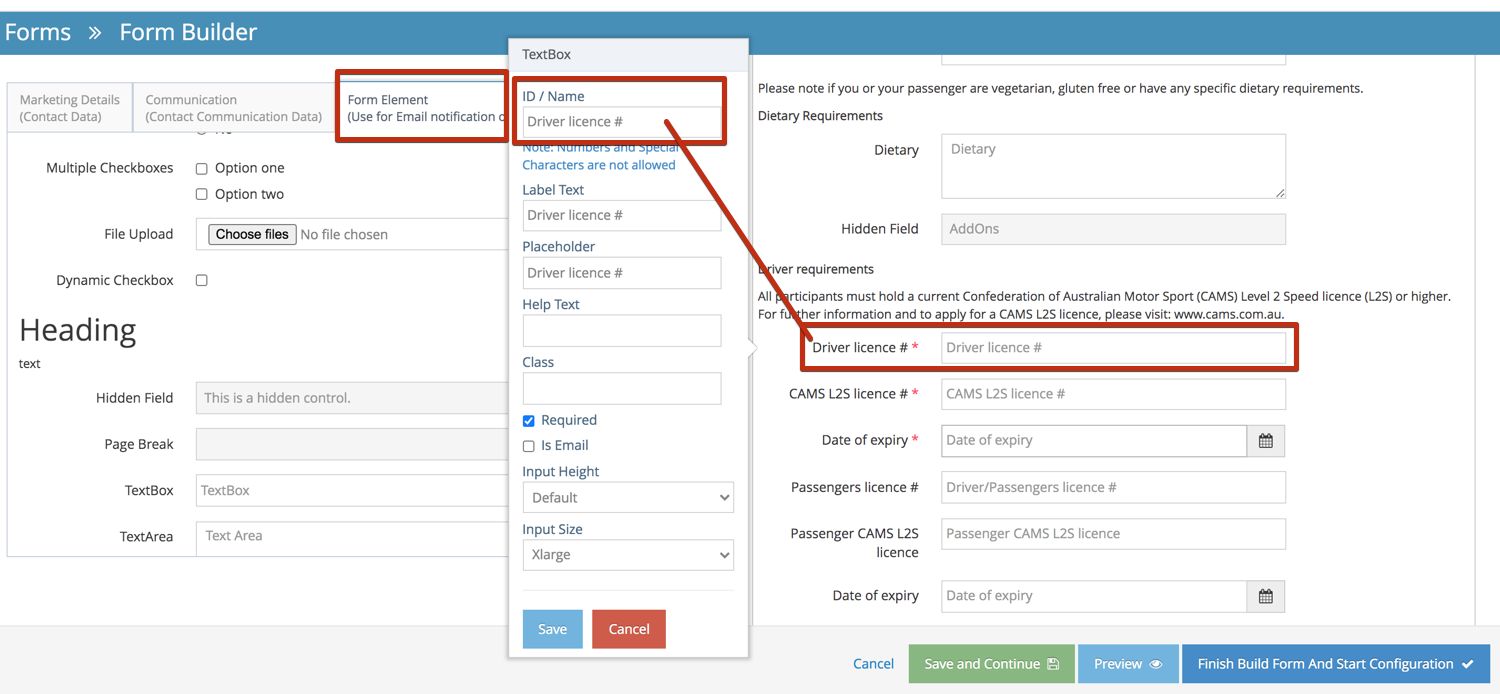Expand the Input Height dropdown

point(627,498)
